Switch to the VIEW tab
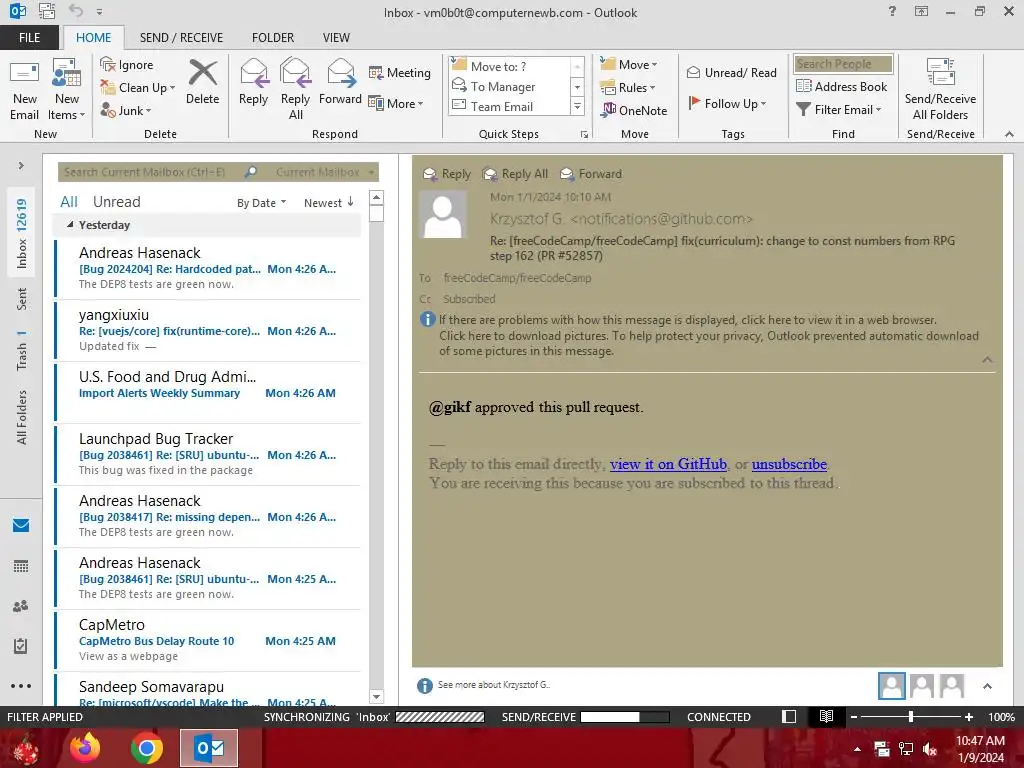This screenshot has height=768, width=1024. click(336, 37)
